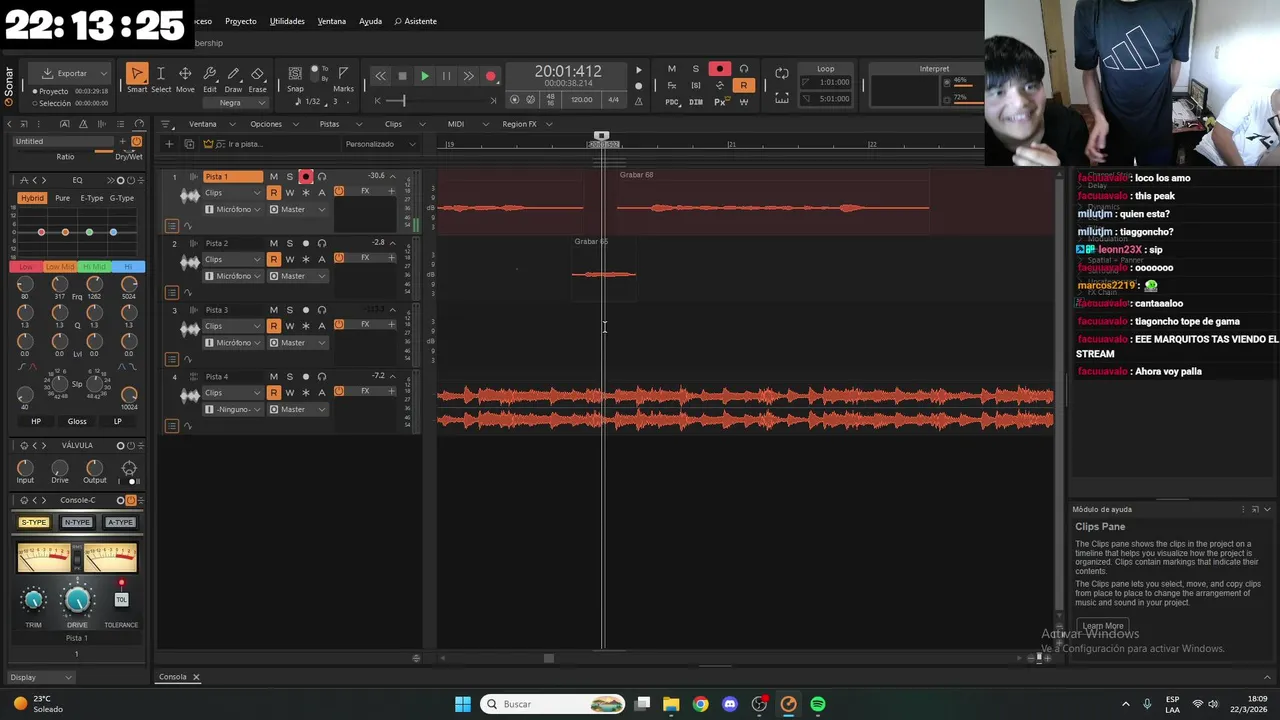Click the add track plus icon

click(169, 144)
